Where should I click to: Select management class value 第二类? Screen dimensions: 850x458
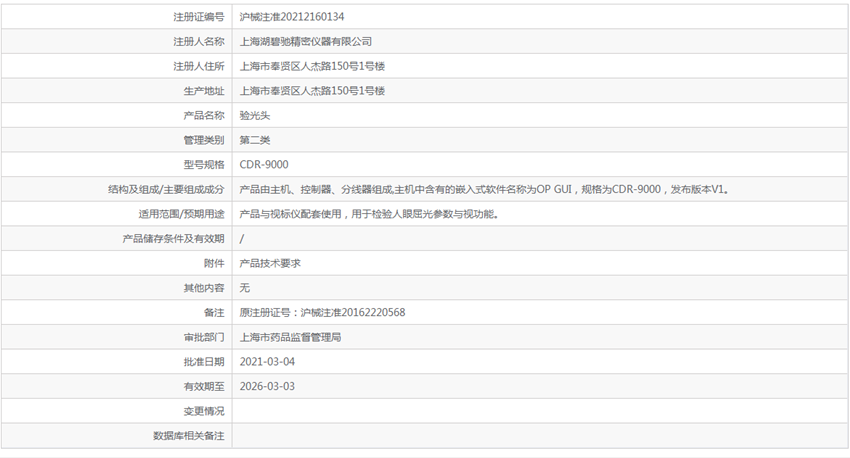point(255,140)
